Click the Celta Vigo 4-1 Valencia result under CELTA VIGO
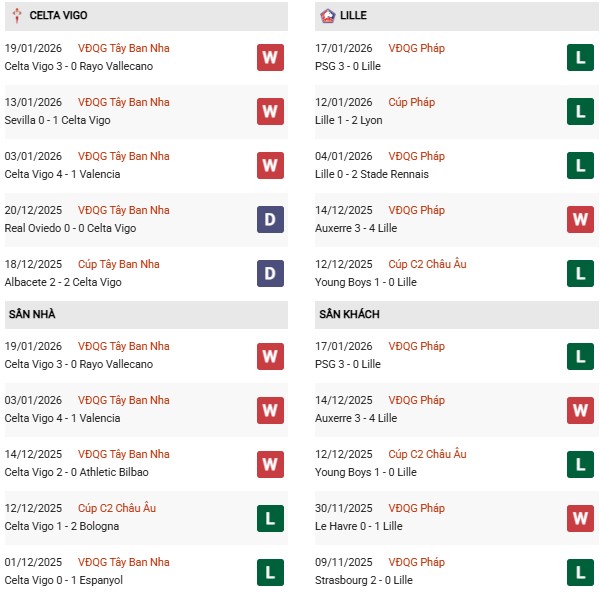600x592 pixels. 62,174
